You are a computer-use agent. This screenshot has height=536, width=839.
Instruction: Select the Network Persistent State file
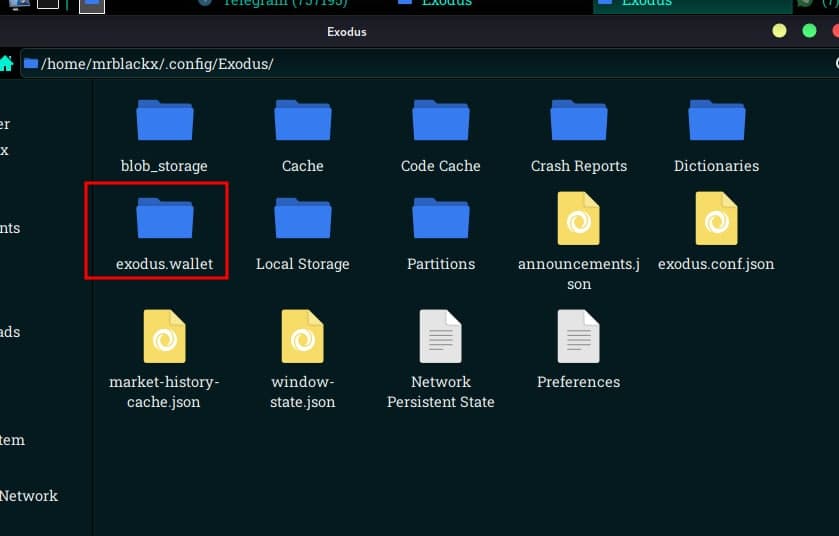pyautogui.click(x=440, y=337)
